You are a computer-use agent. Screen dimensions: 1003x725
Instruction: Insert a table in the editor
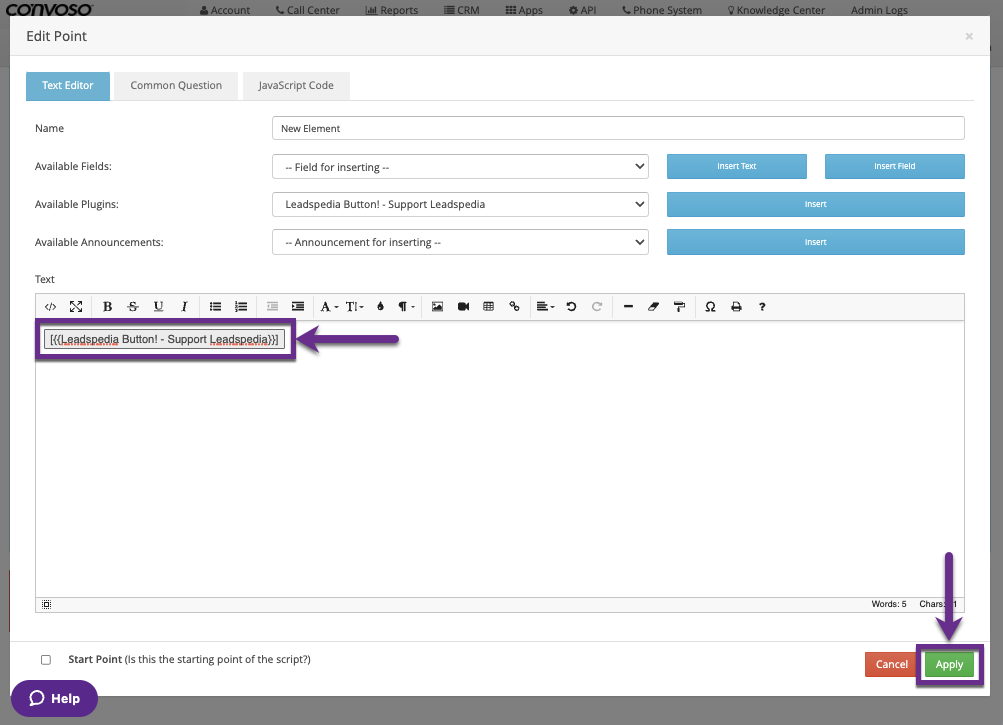tap(489, 307)
